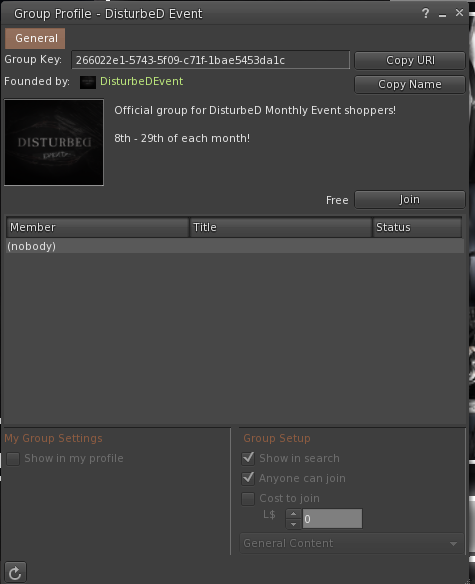
Task: Toggle Show in search checkbox
Action: tap(248, 458)
